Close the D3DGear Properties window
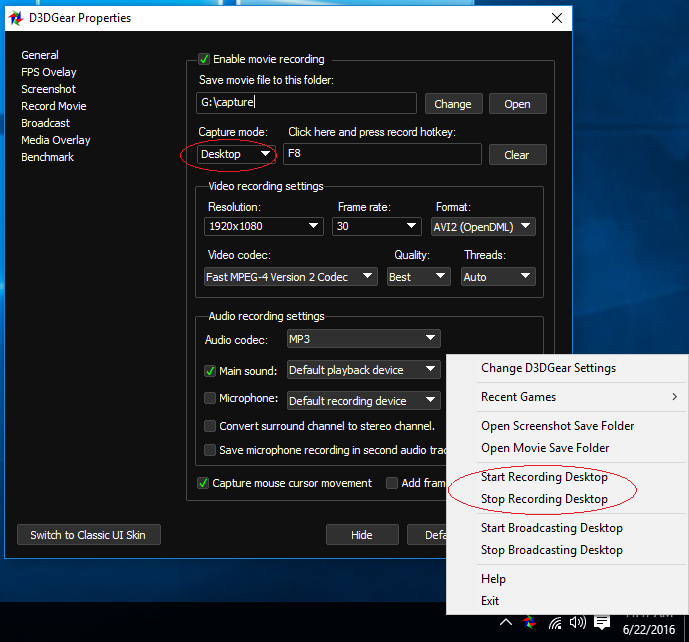Image resolution: width=689 pixels, height=642 pixels. coord(557,18)
